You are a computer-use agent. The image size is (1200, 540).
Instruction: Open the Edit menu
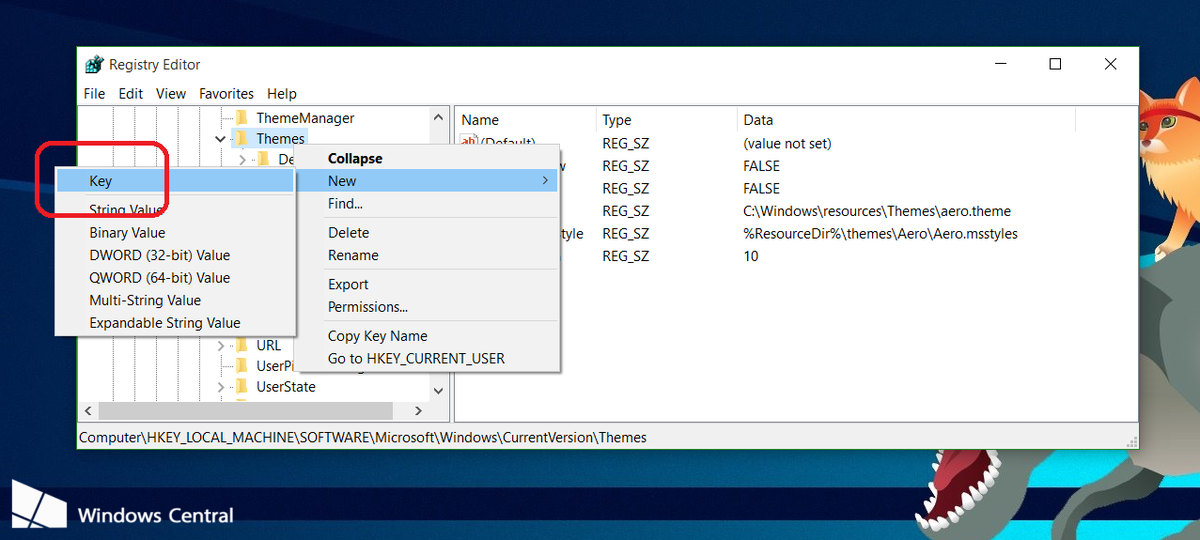(131, 93)
